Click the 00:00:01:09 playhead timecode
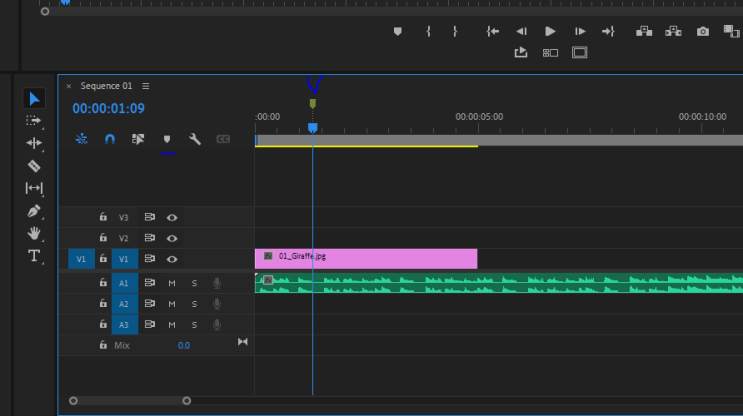 click(x=108, y=108)
